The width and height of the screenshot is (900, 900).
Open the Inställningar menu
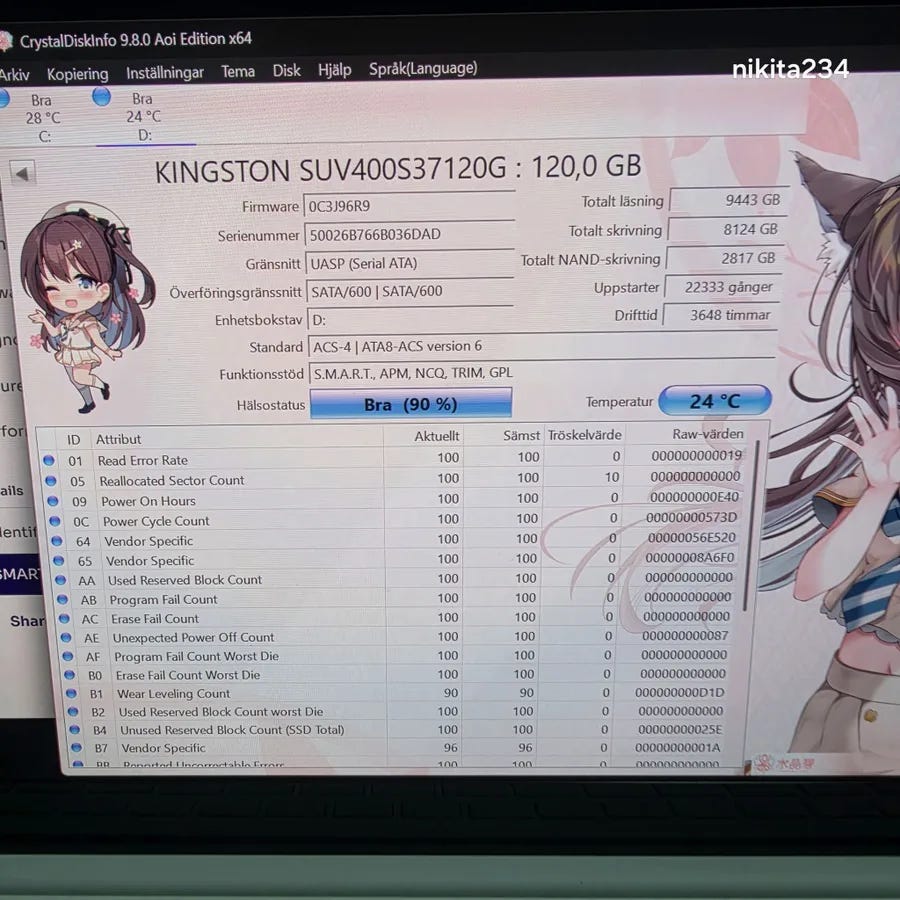165,73
